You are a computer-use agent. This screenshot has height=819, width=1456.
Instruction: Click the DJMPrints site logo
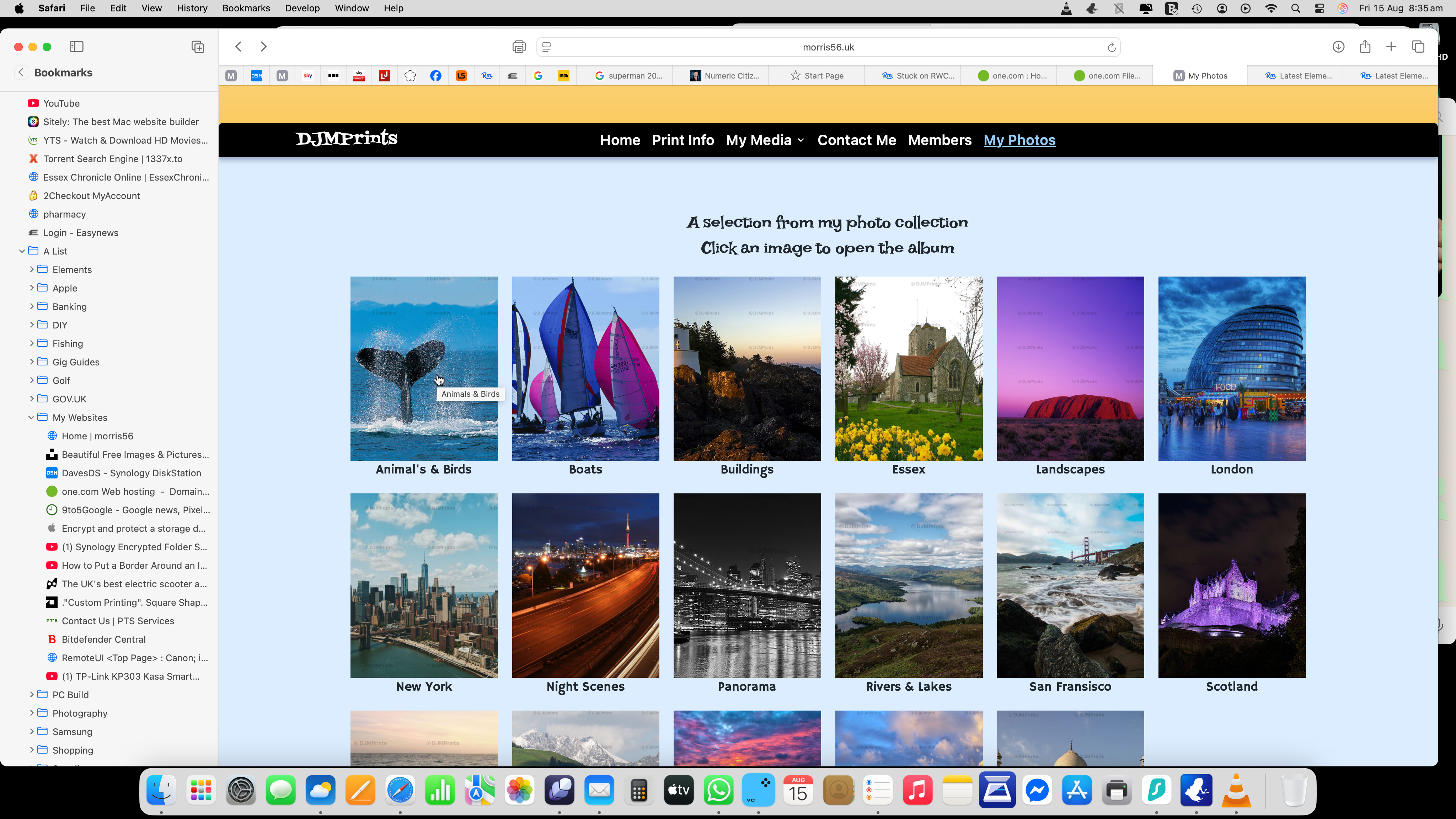[x=347, y=138]
